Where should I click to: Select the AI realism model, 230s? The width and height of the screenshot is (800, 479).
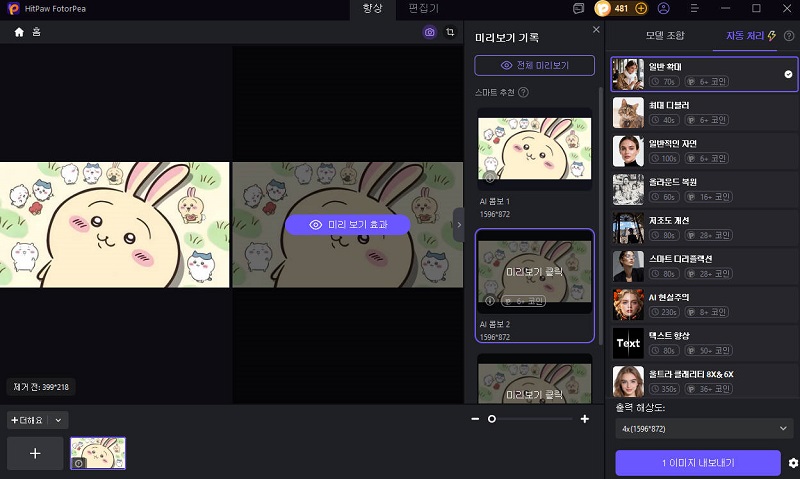tap(704, 305)
